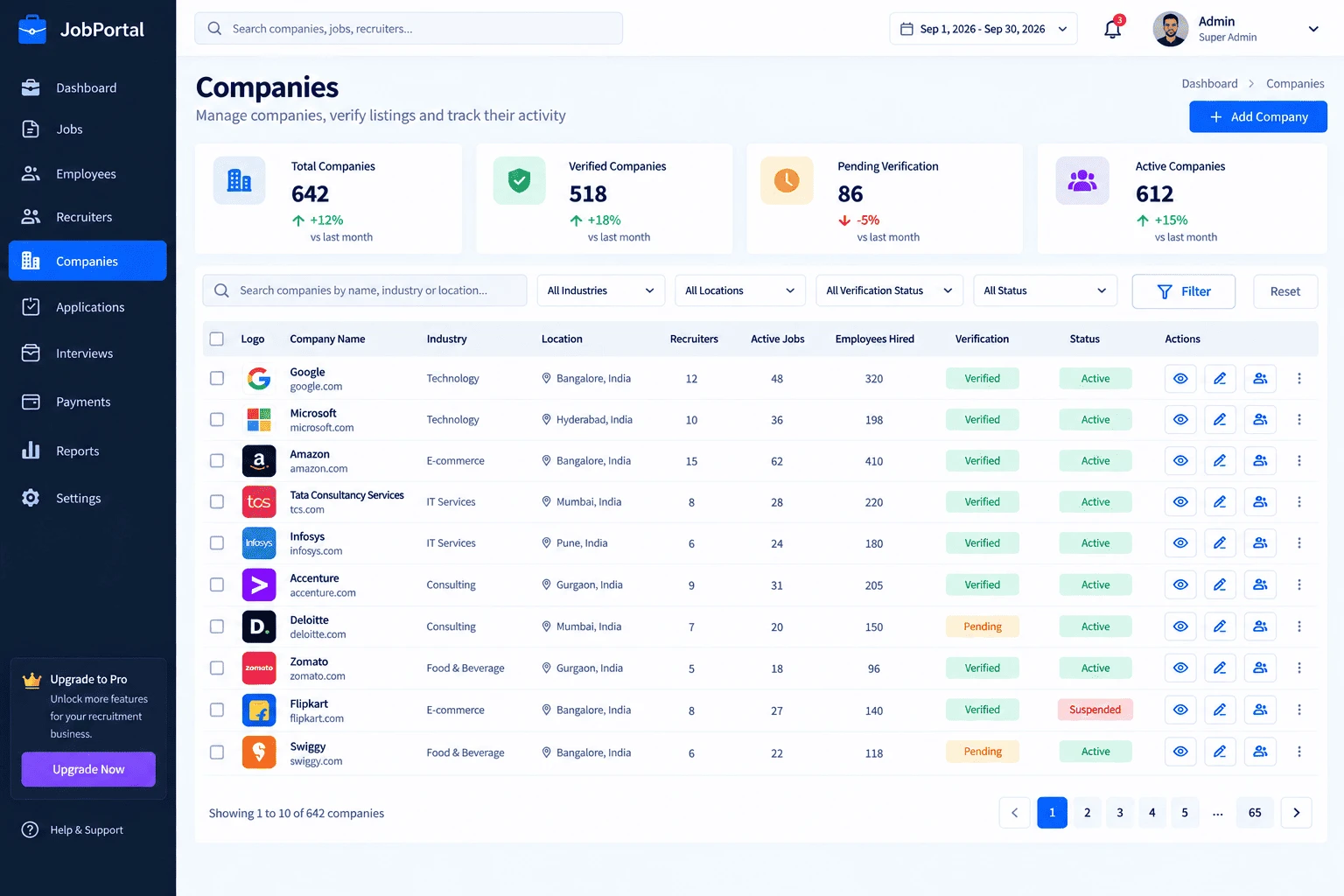Open more options for Google row
Screen dimensions: 1344x896
pyautogui.click(x=1299, y=379)
